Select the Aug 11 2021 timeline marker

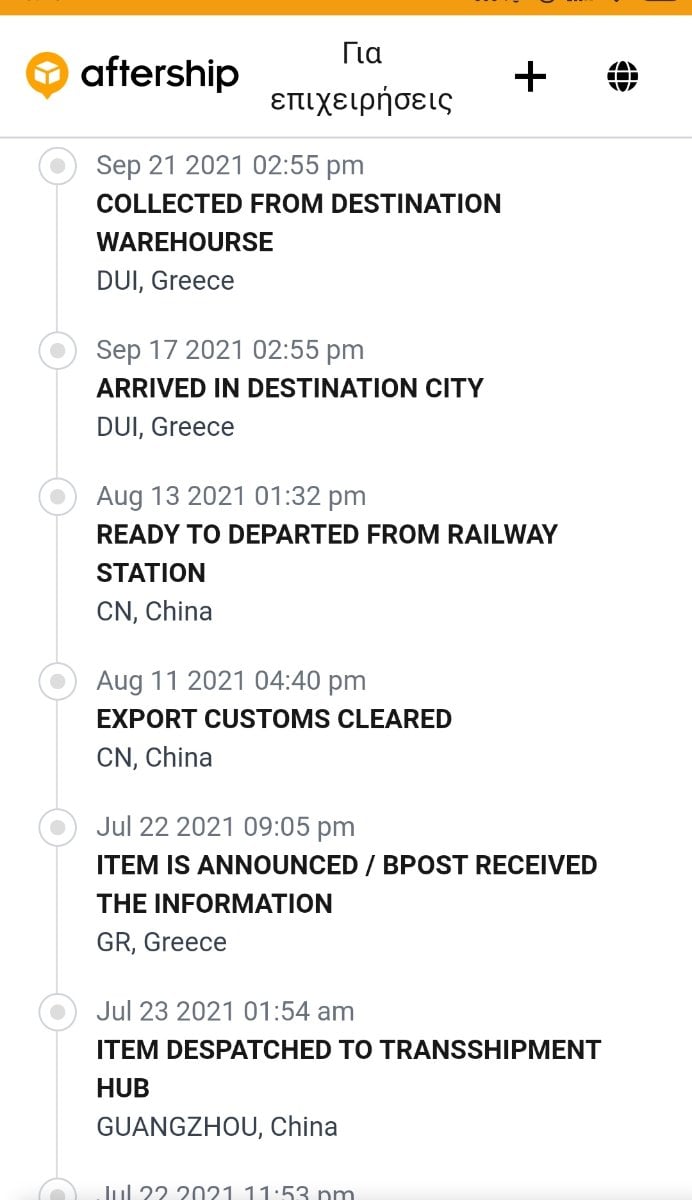(58, 681)
